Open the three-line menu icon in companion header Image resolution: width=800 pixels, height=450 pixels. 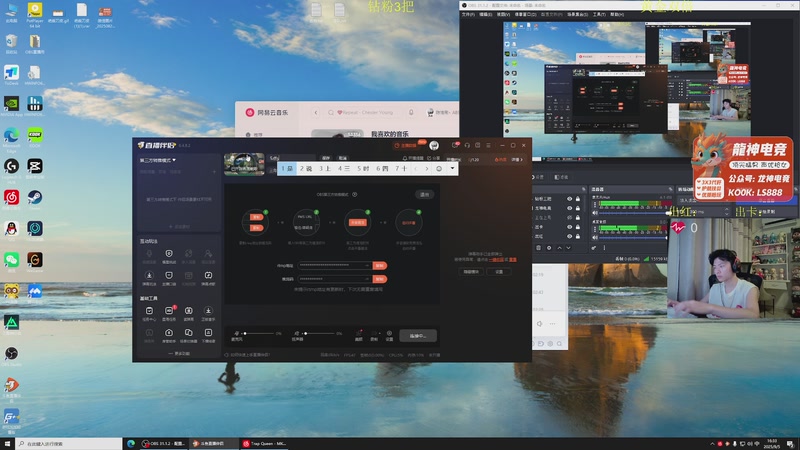tap(488, 145)
